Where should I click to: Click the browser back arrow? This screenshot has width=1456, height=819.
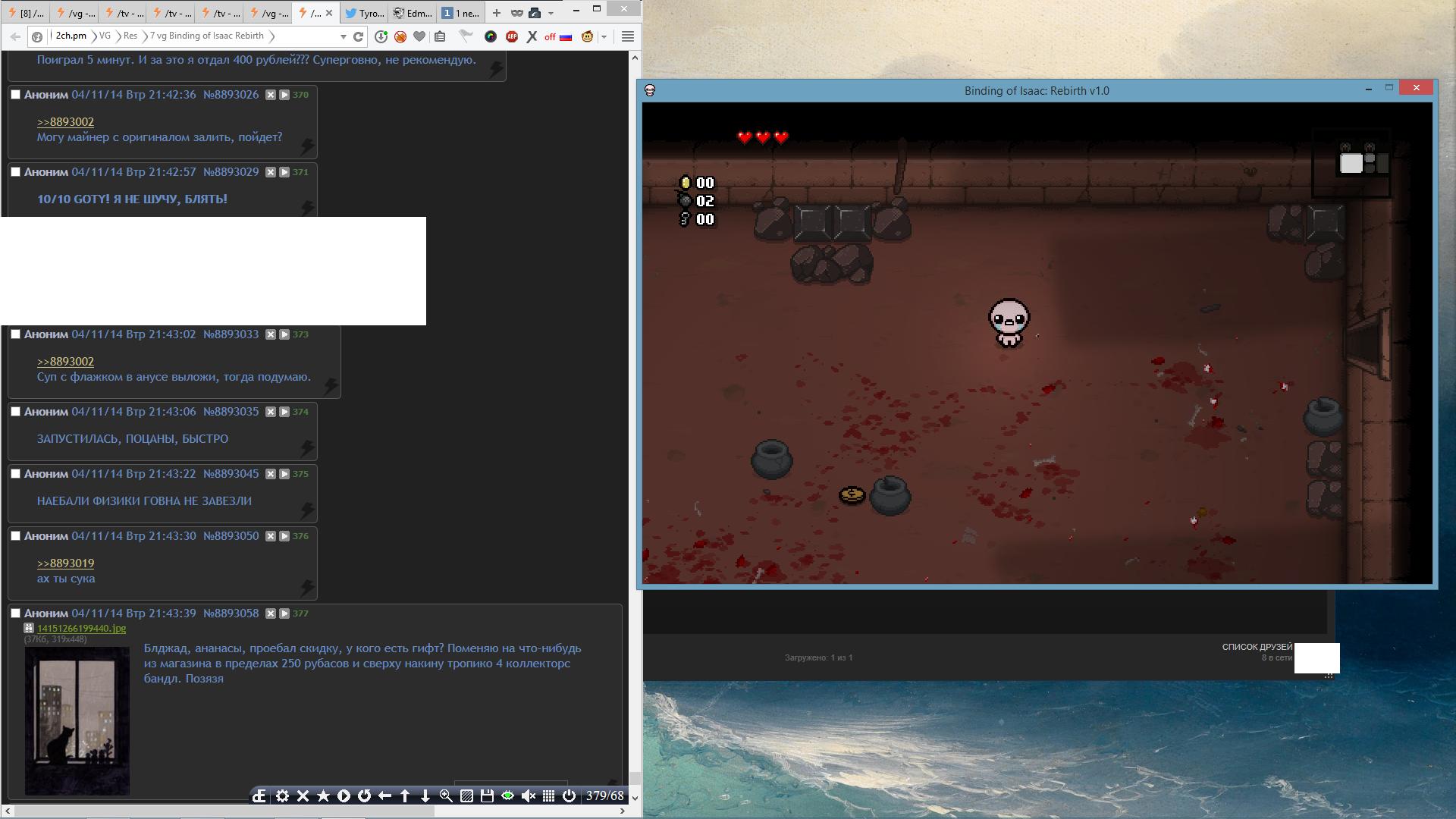[15, 36]
